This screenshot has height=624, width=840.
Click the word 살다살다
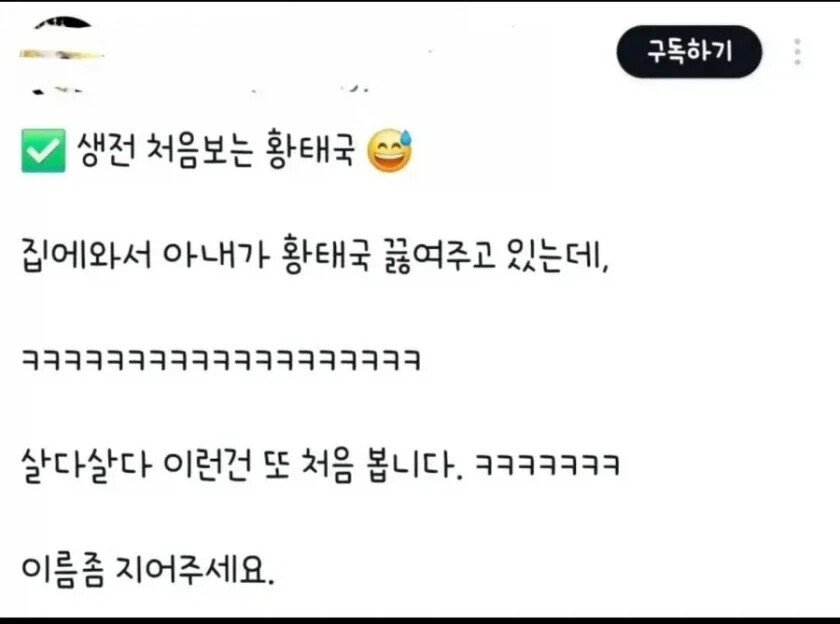85,464
